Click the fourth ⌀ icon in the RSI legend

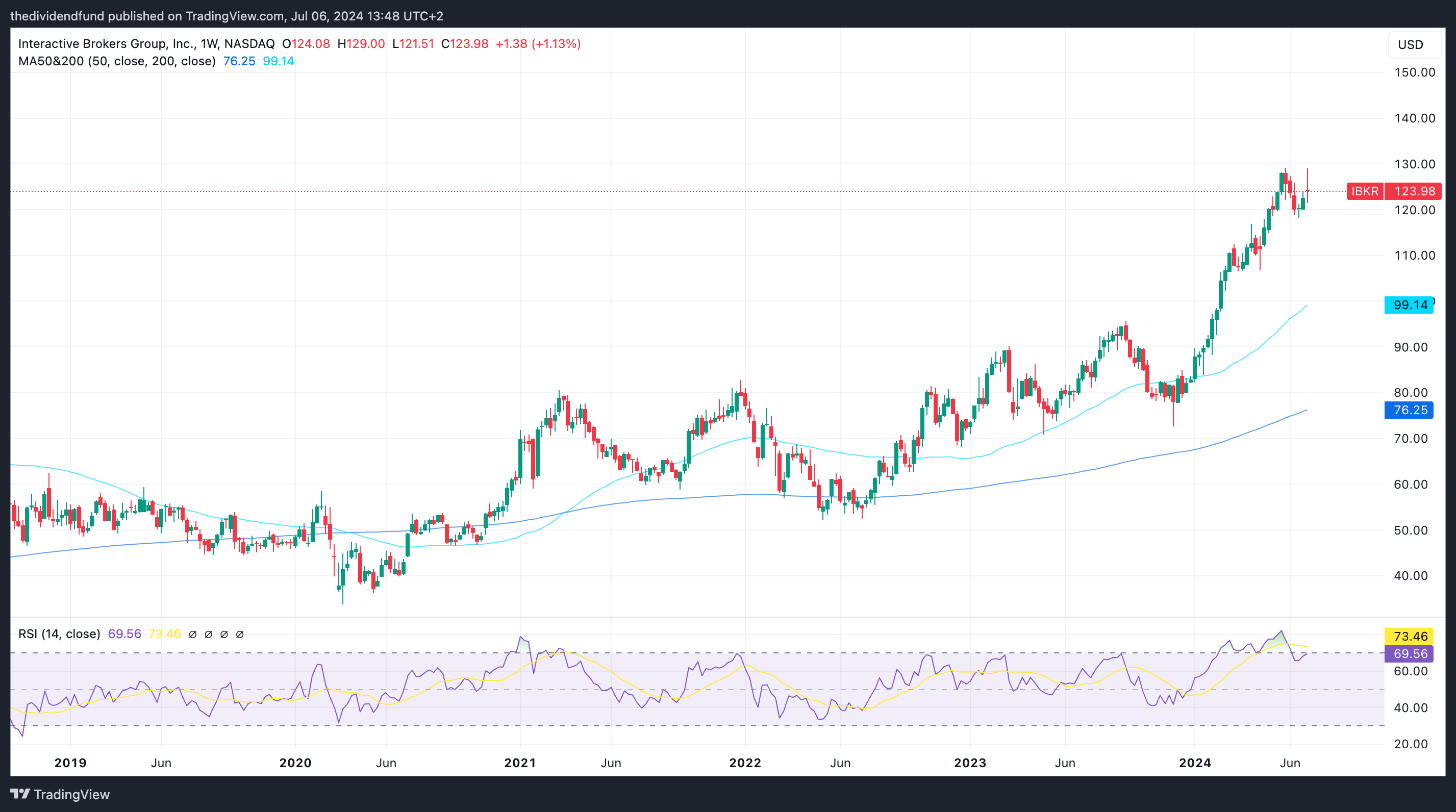click(240, 633)
